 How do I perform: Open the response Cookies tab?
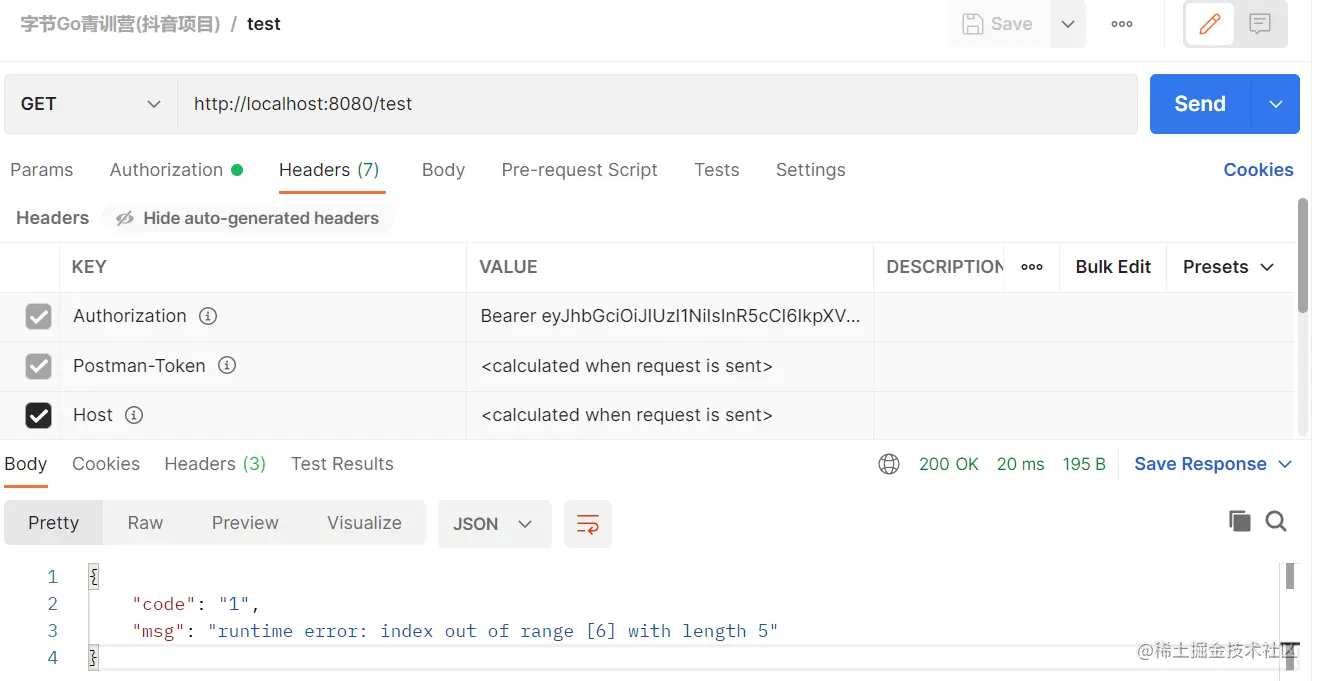click(106, 464)
